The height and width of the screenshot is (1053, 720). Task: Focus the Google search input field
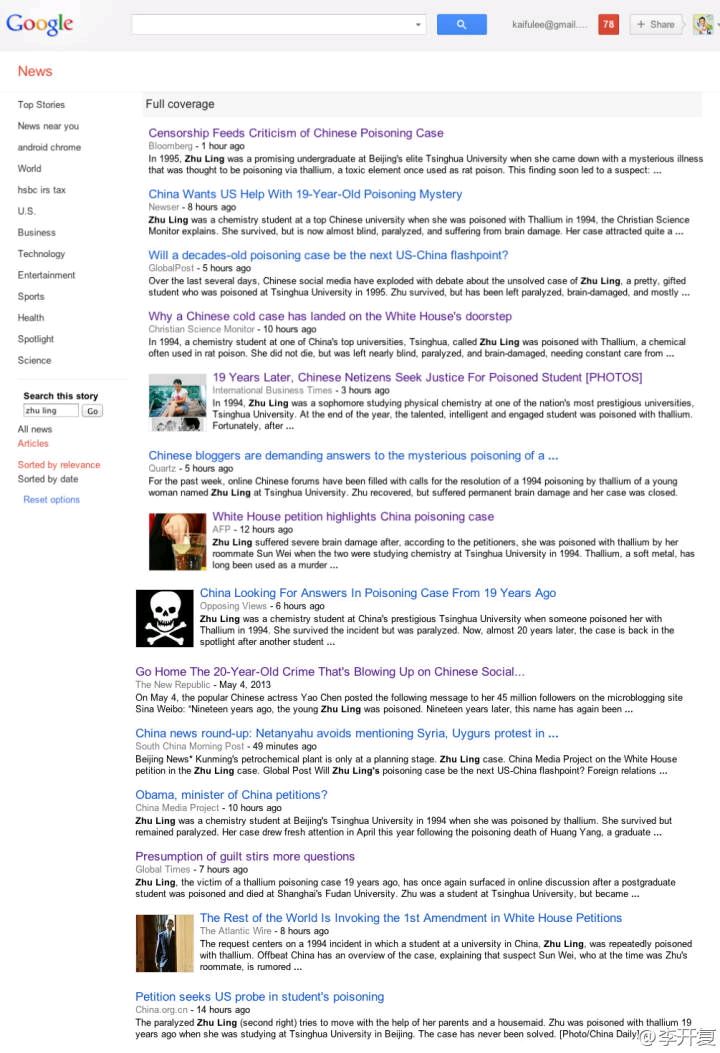[279, 24]
